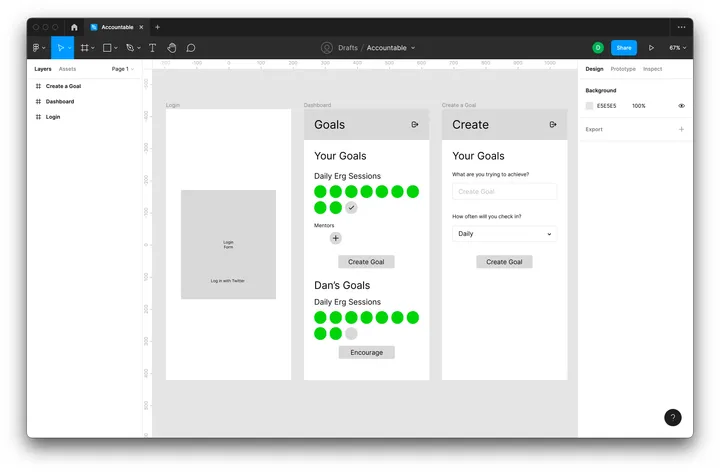Click the blue Share button
This screenshot has width=720, height=473.
pyautogui.click(x=624, y=48)
